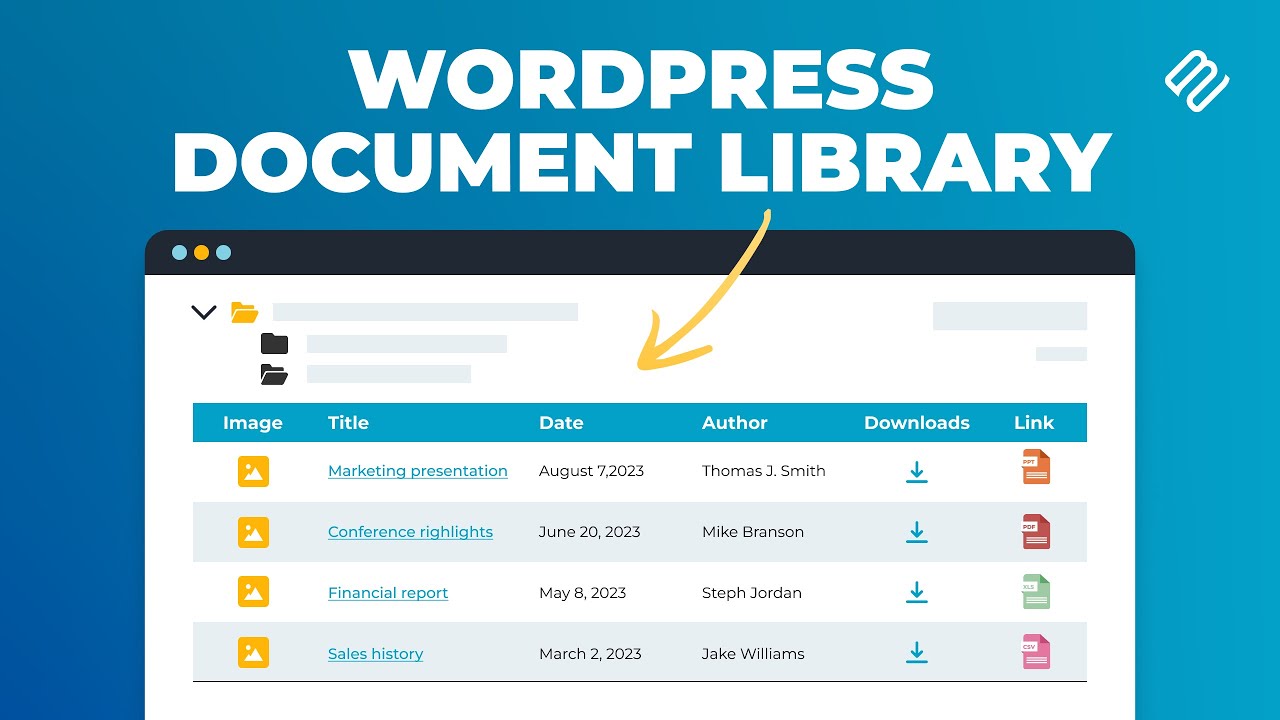Open the XLS file icon link
1280x720 pixels.
tap(1036, 592)
